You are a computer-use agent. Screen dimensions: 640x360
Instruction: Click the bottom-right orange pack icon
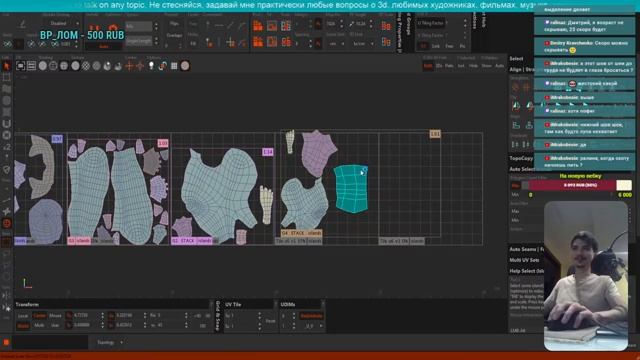click(286, 42)
